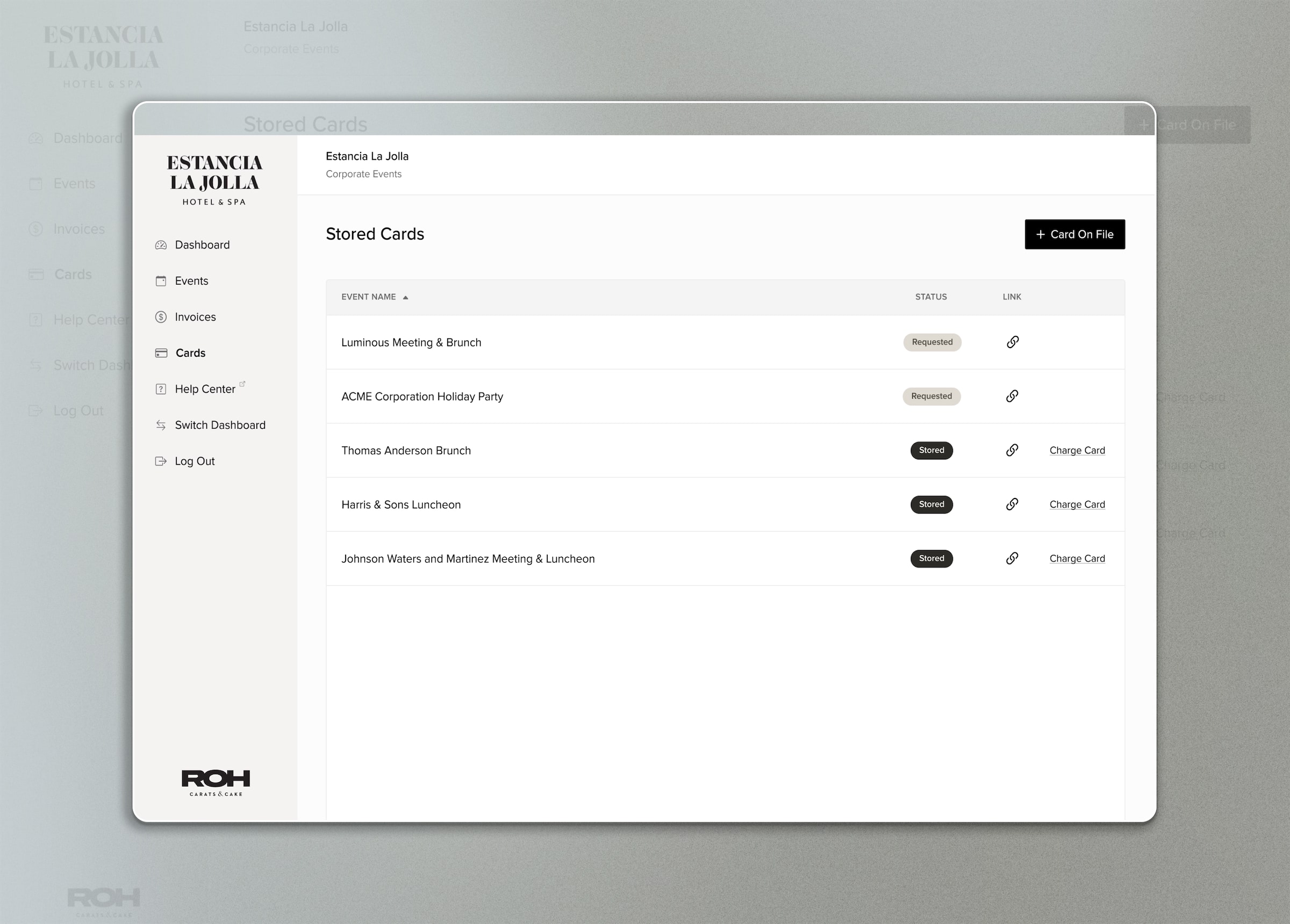
Task: Click the Estancia La Jolla logo
Action: coord(214,179)
